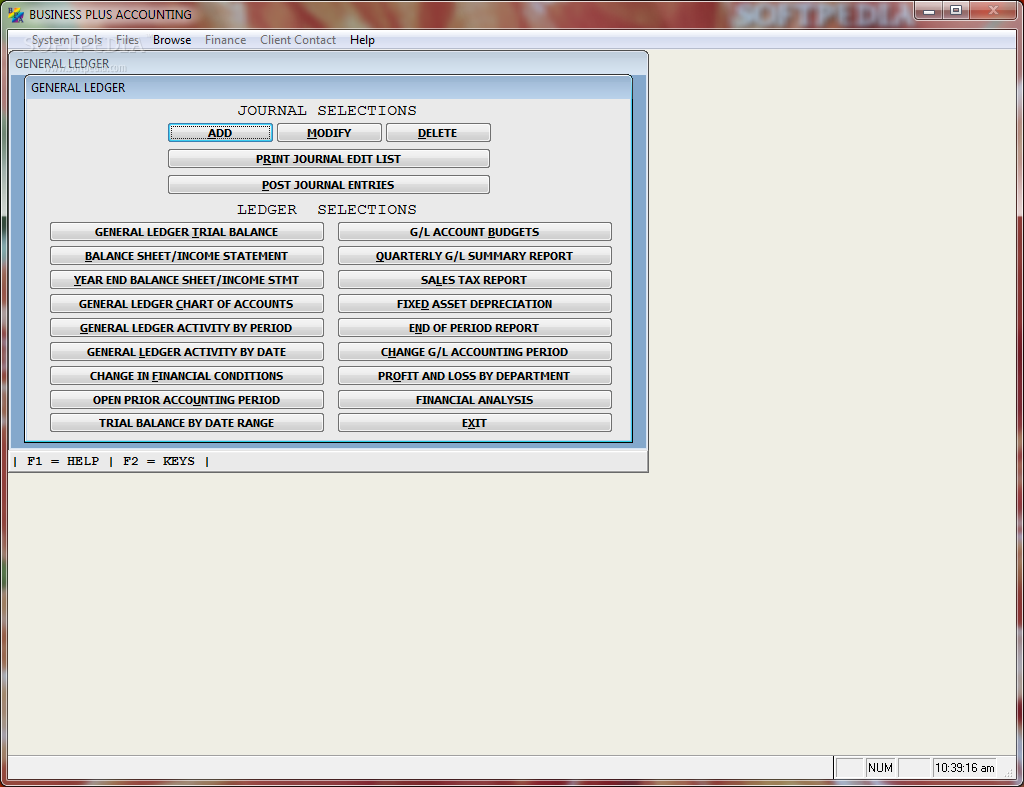Click the F1 = HELP hint text
The height and width of the screenshot is (787, 1024).
[x=63, y=461]
